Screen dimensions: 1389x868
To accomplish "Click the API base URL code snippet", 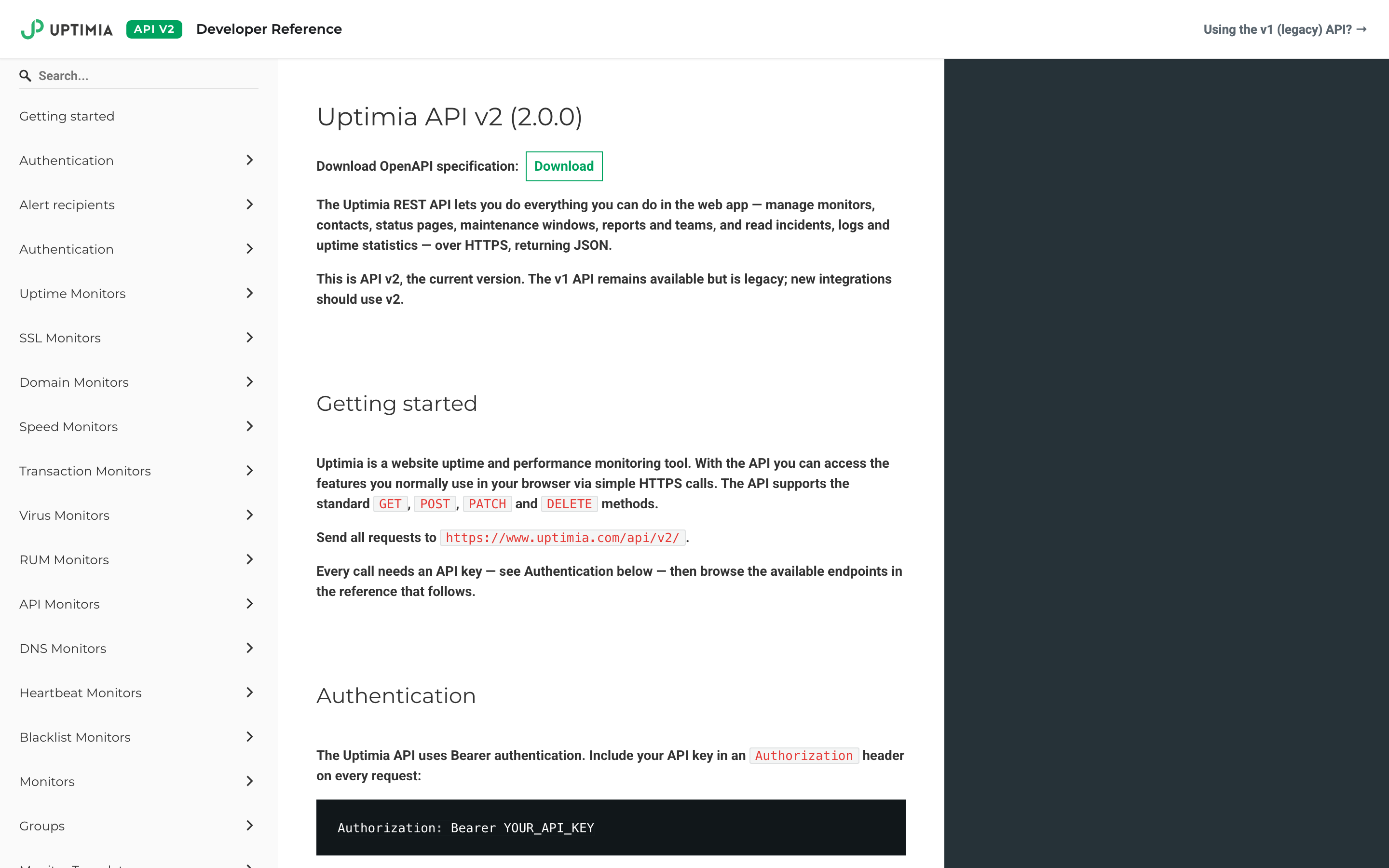I will pyautogui.click(x=562, y=538).
